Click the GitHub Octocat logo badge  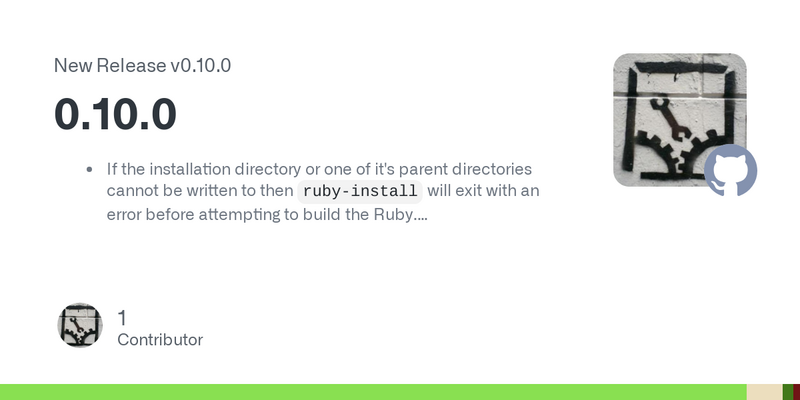tap(731, 170)
